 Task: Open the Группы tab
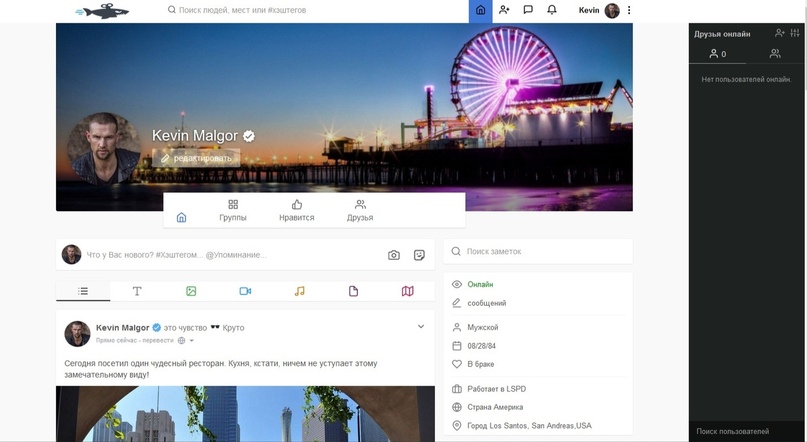click(233, 210)
